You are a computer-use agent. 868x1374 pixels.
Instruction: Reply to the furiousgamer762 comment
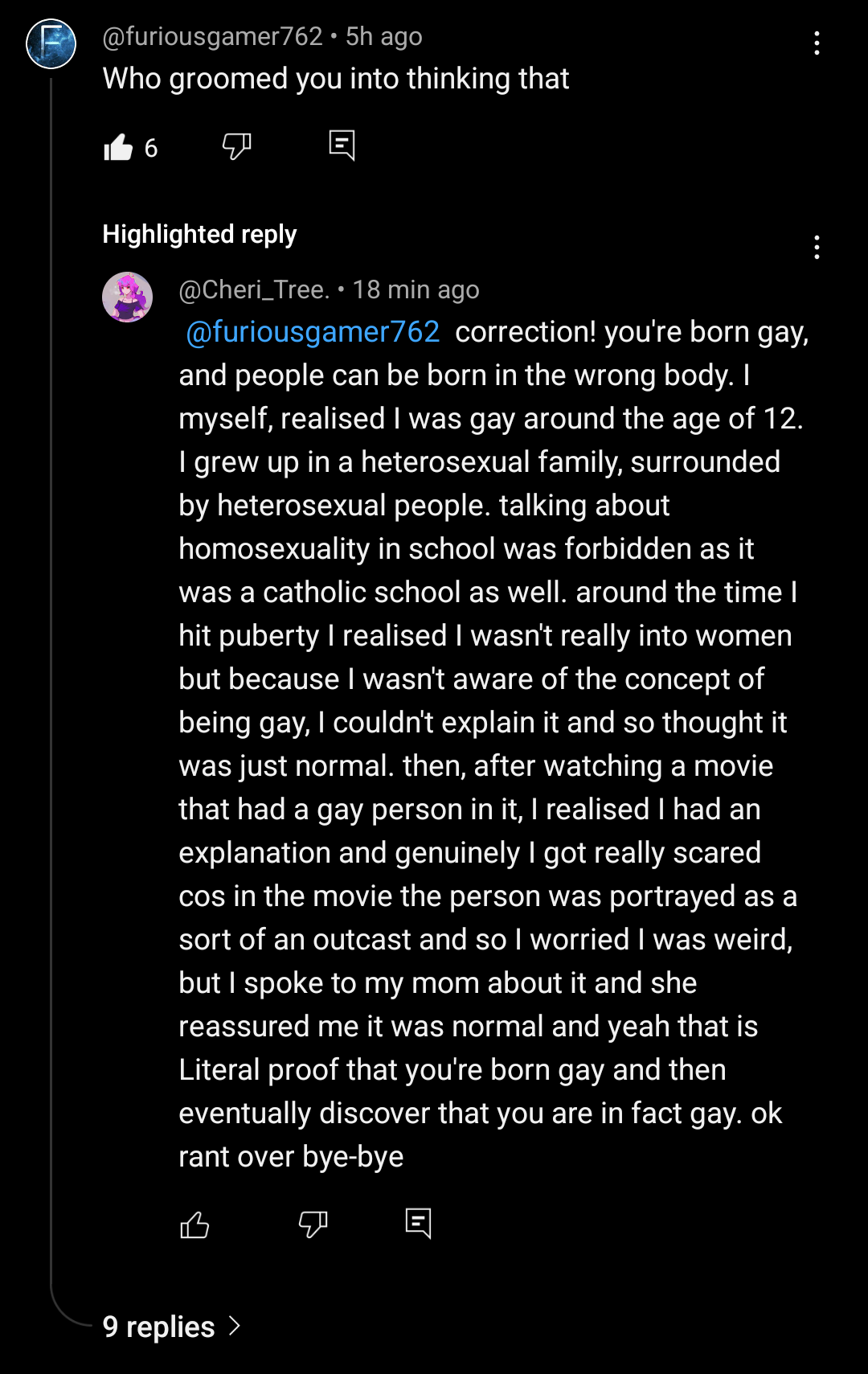tap(342, 146)
